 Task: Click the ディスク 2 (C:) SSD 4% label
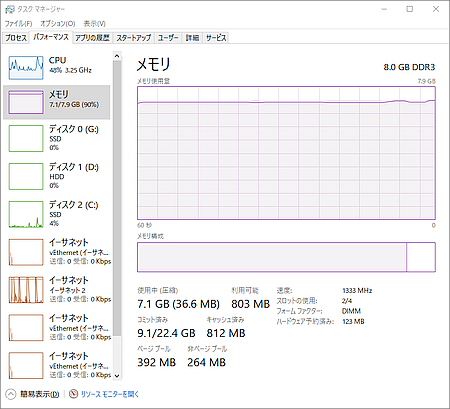point(74,214)
